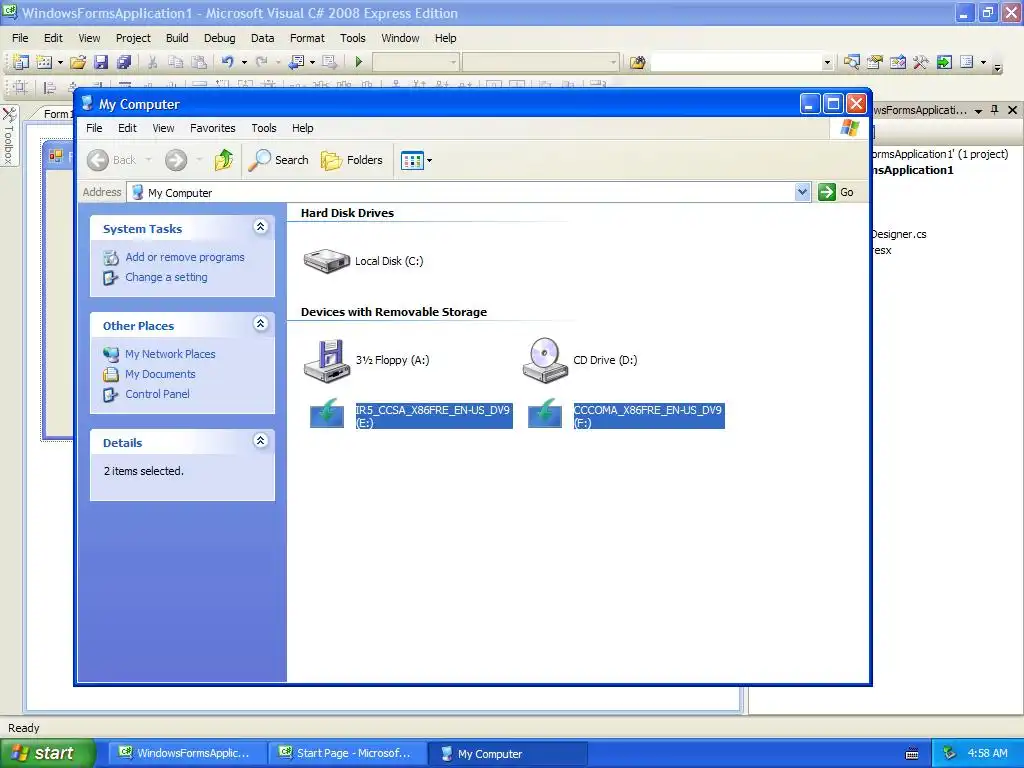Click Navigate Backward icon in Visual C# toolbar
1024x768 pixels.
coord(296,62)
